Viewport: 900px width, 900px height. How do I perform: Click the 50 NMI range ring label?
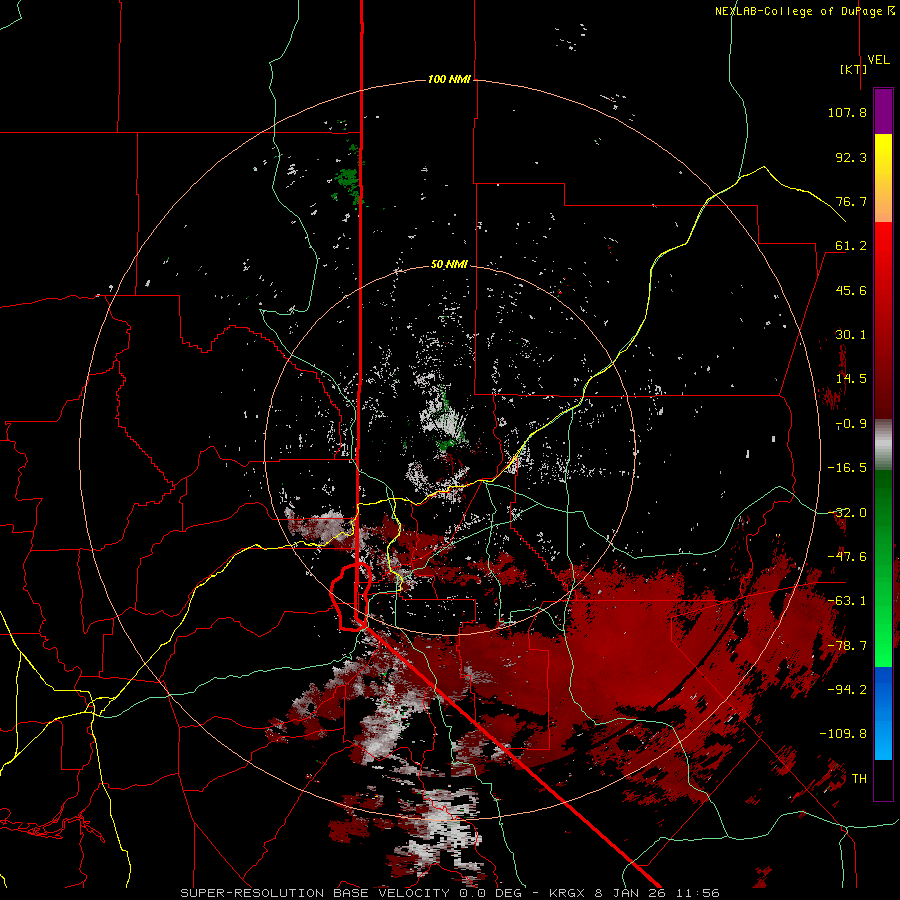tap(449, 264)
